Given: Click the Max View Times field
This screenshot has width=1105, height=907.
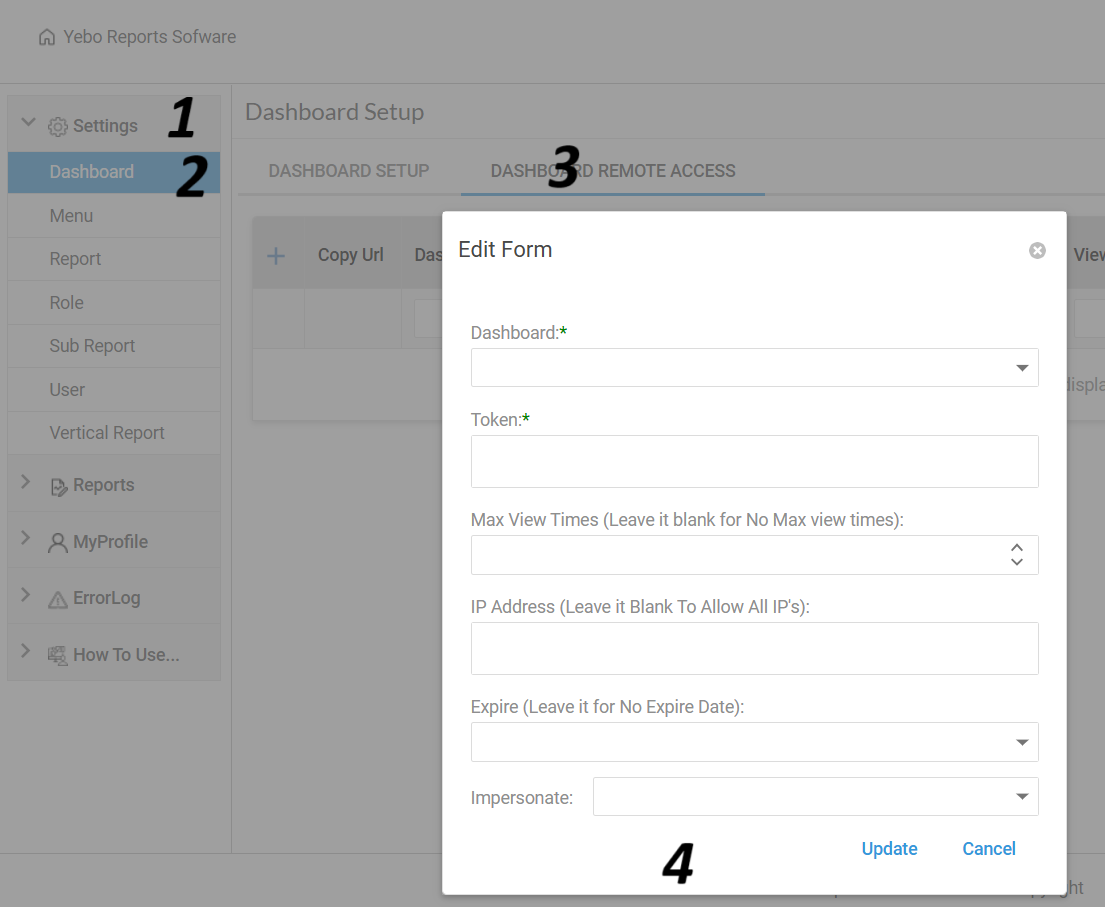Looking at the screenshot, I should pyautogui.click(x=755, y=555).
